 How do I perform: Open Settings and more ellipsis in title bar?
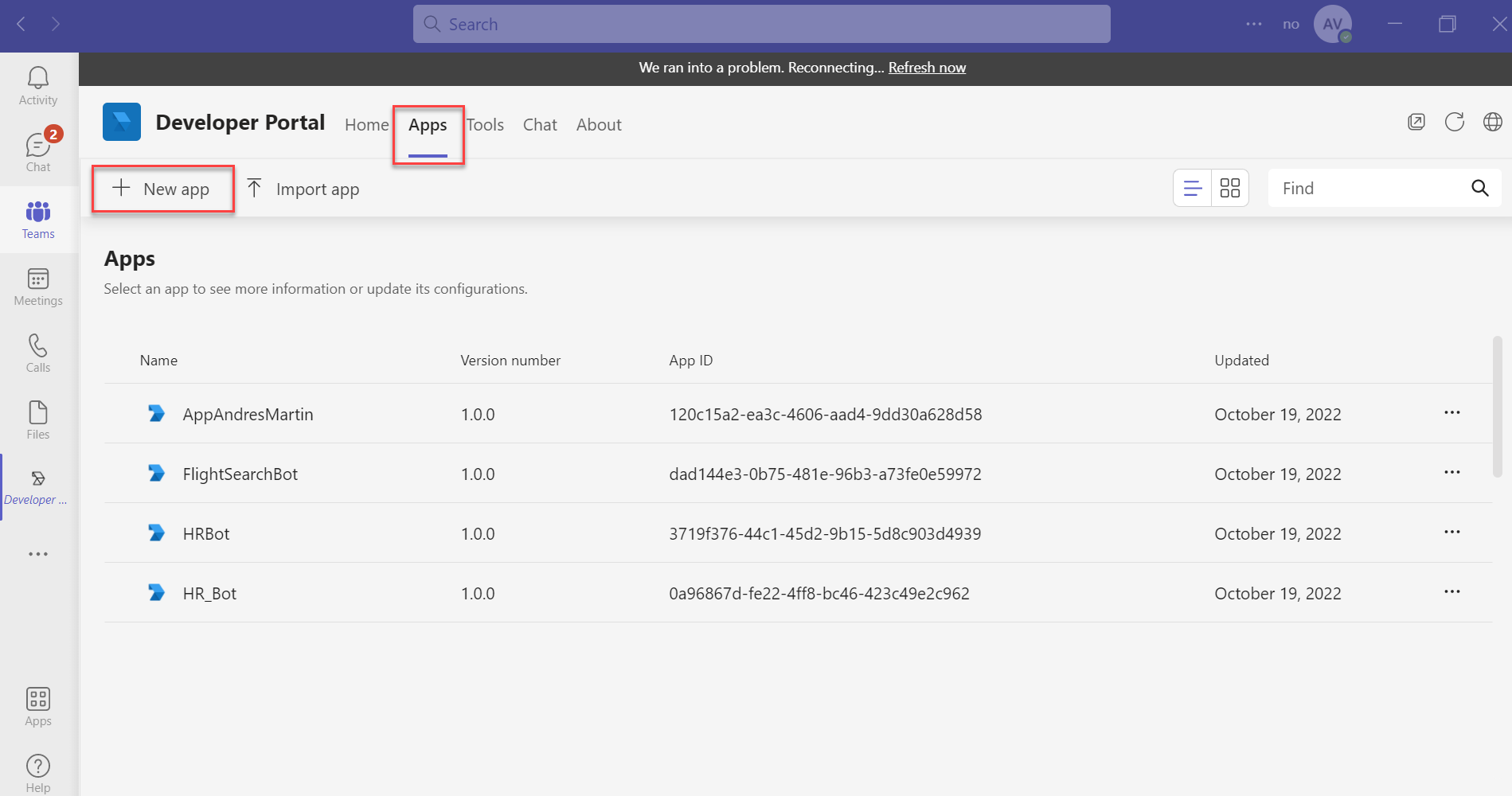click(1254, 24)
